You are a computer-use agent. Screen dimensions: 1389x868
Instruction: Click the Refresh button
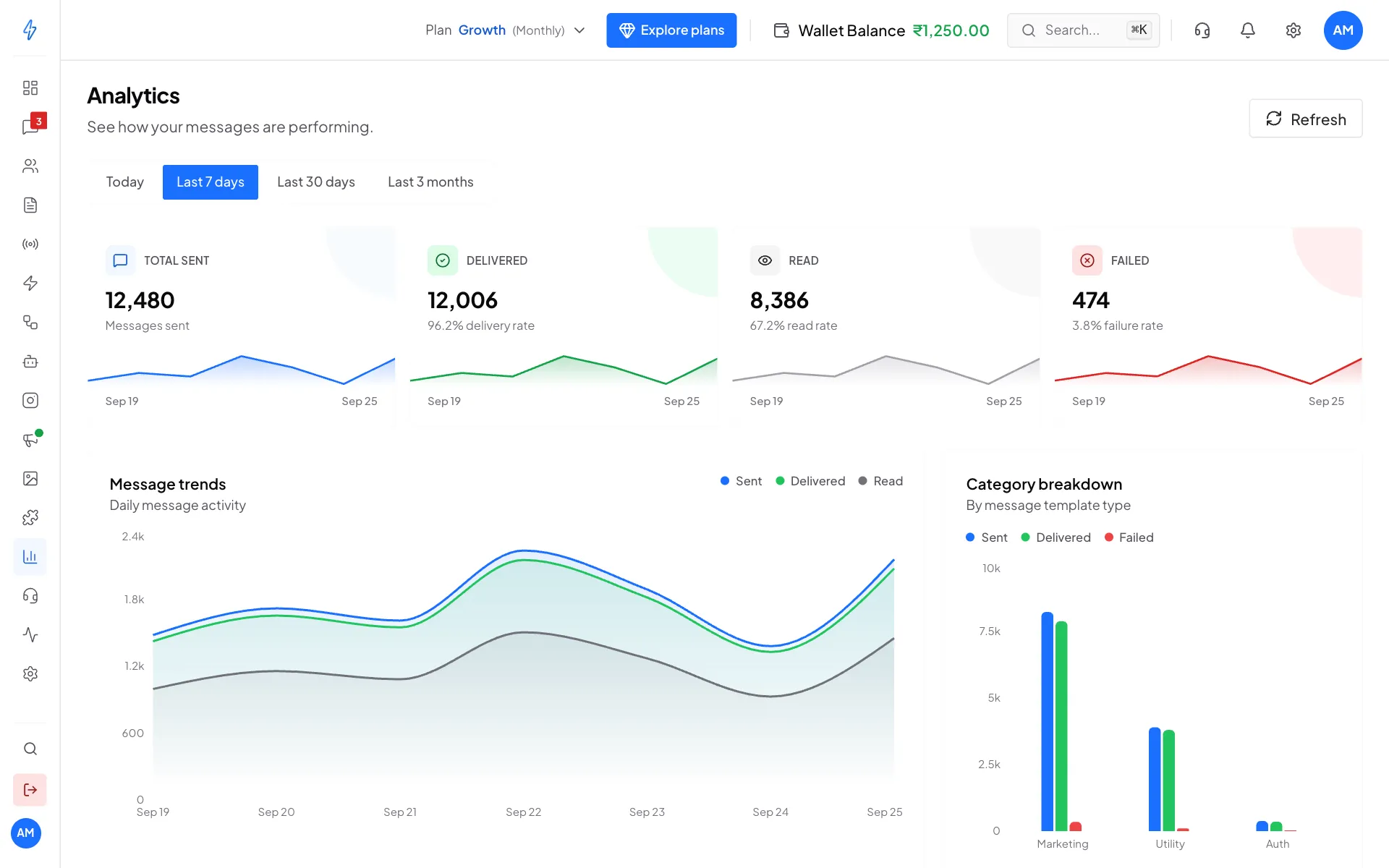(1306, 119)
